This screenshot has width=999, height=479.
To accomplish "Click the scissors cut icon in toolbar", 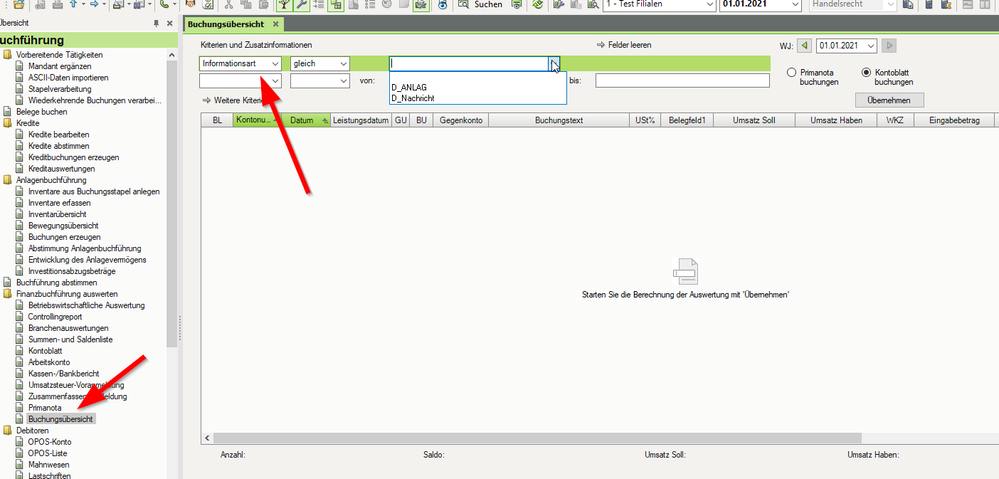I will (226, 5).
